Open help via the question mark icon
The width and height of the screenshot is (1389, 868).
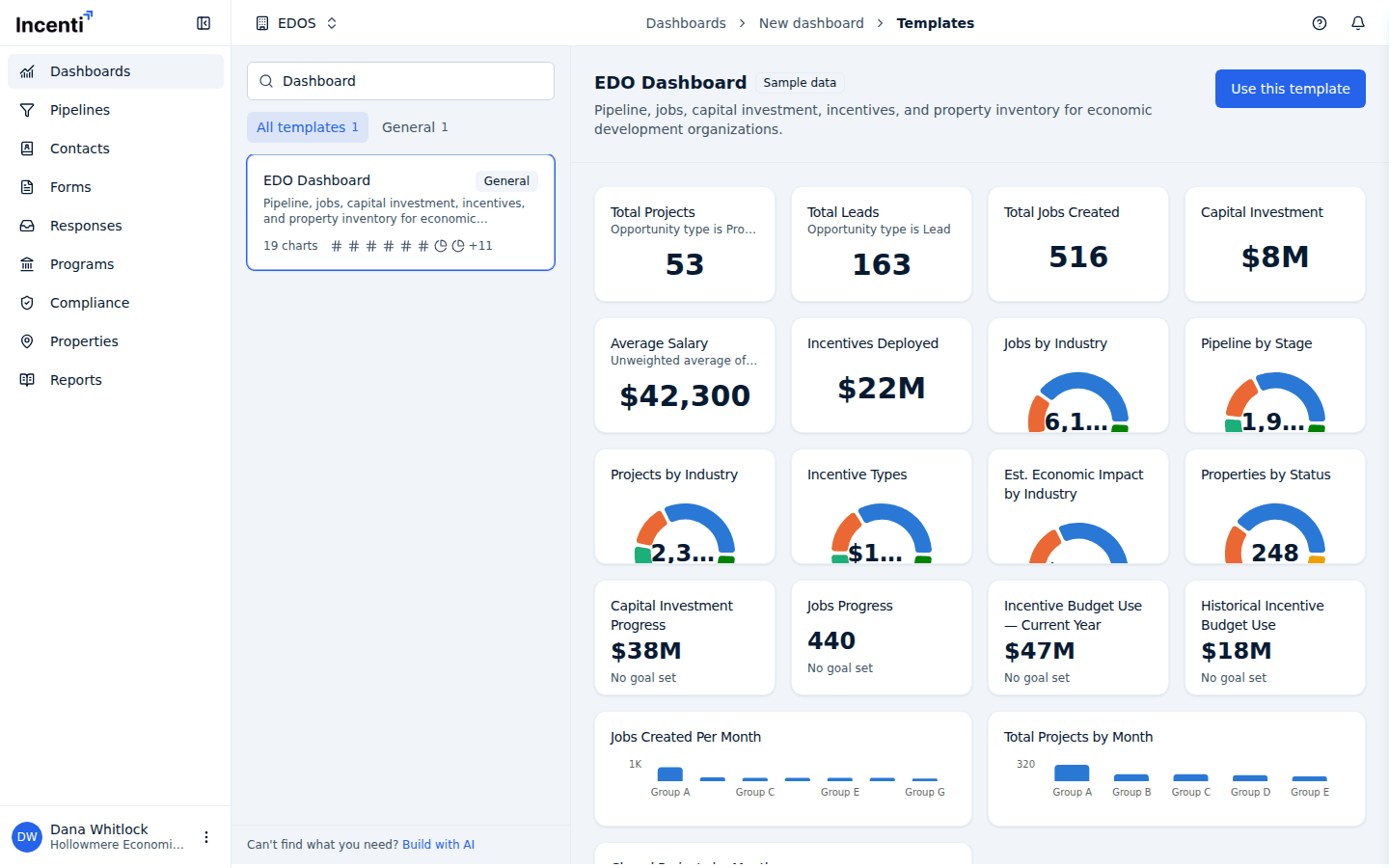pos(1320,23)
